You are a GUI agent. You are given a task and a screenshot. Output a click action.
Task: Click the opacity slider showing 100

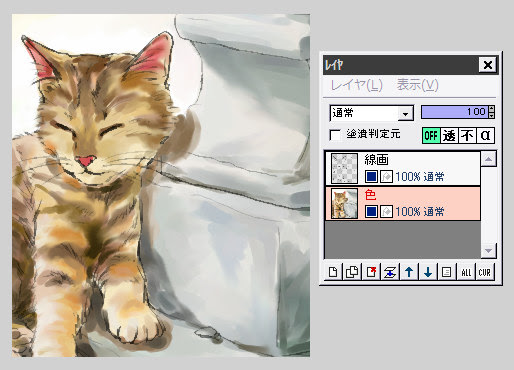[x=455, y=112]
